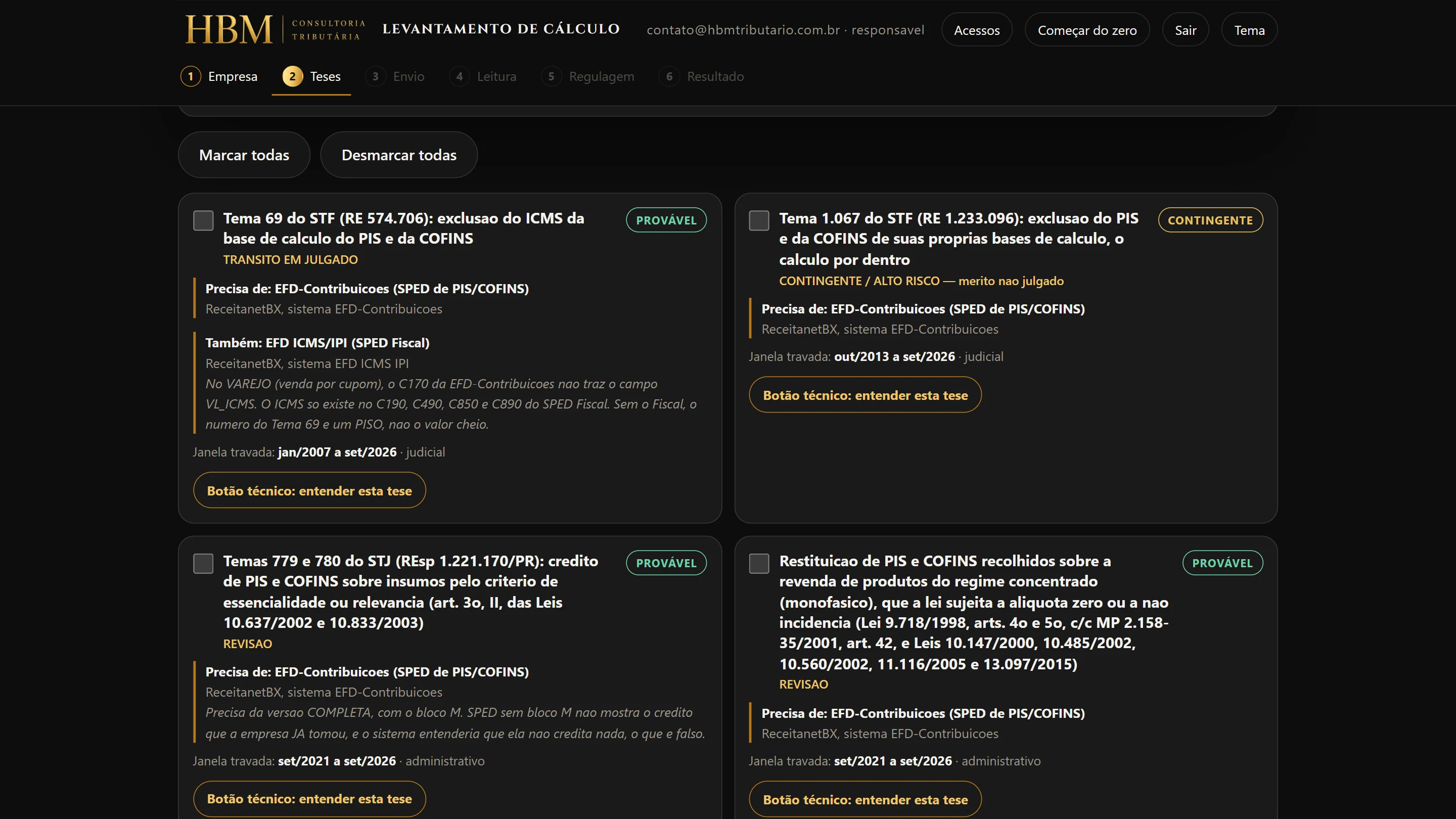
Task: Open Botão técnico for Temas 779 e 780
Action: click(309, 799)
